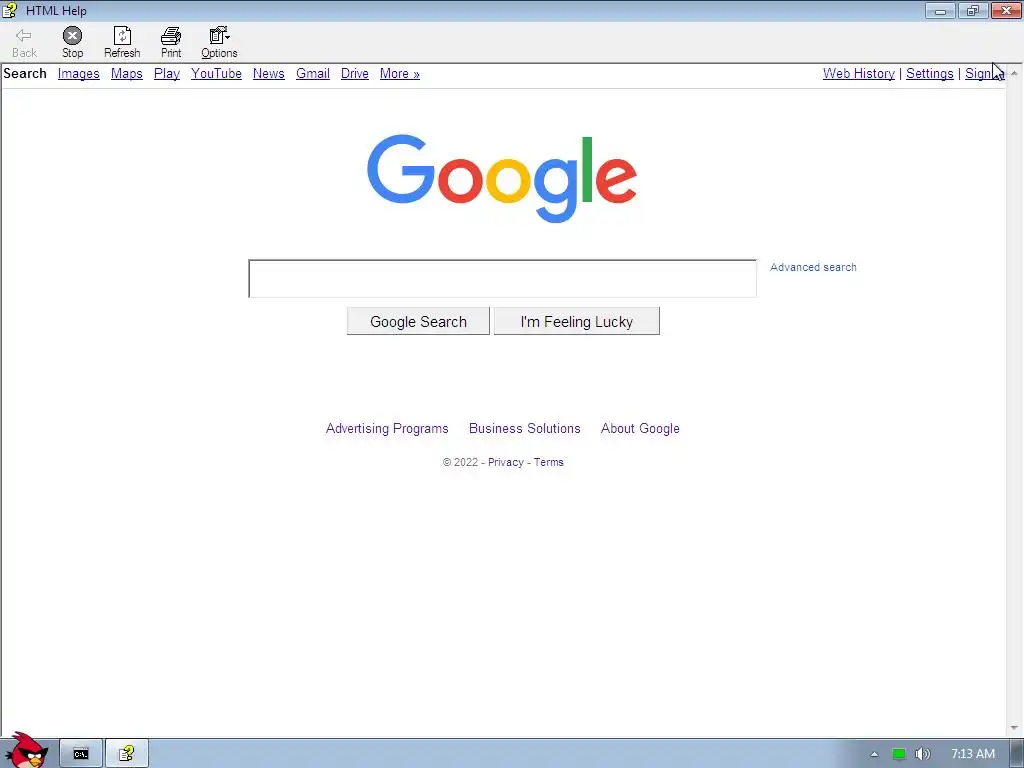Open the volume speaker tray icon
This screenshot has height=768, width=1024.
(x=922, y=754)
